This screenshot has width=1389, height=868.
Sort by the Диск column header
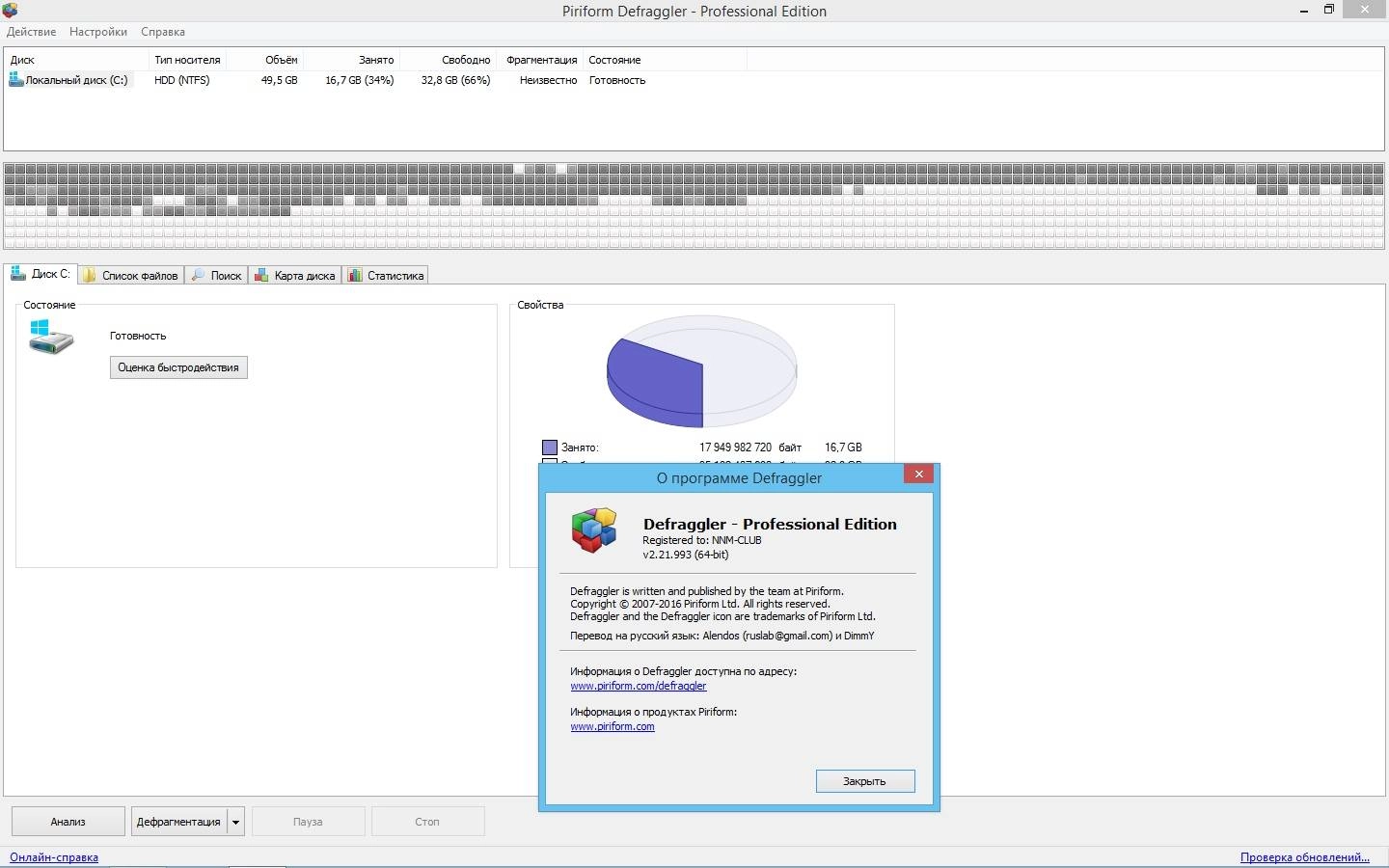point(77,60)
